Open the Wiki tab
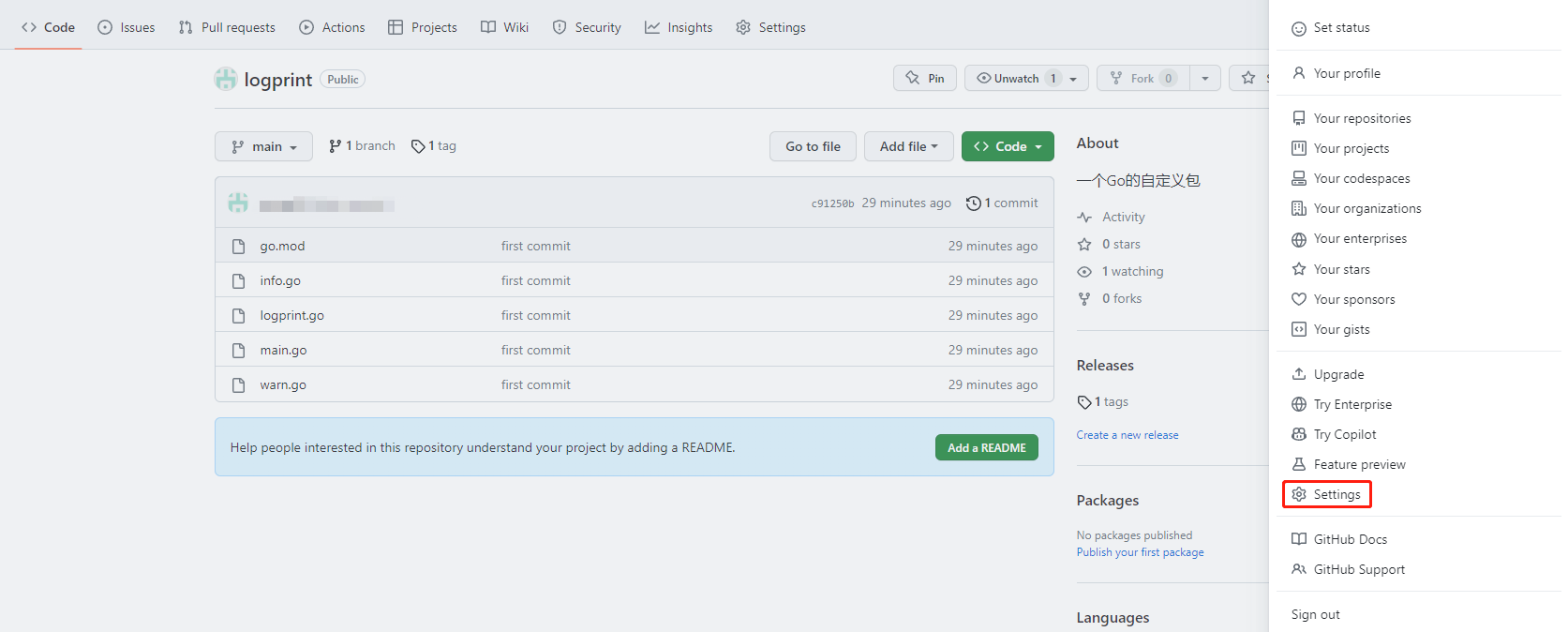This screenshot has width=1568, height=632. (505, 27)
